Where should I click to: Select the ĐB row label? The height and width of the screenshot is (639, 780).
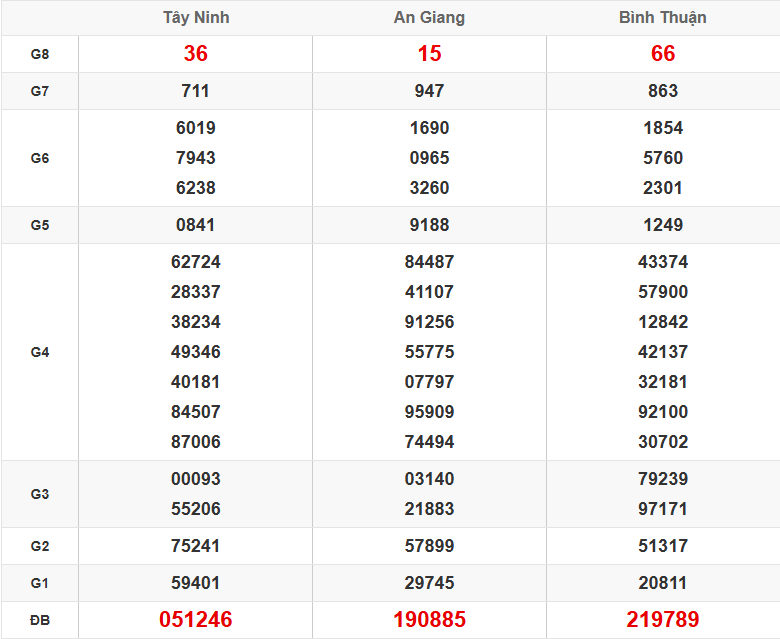[40, 620]
